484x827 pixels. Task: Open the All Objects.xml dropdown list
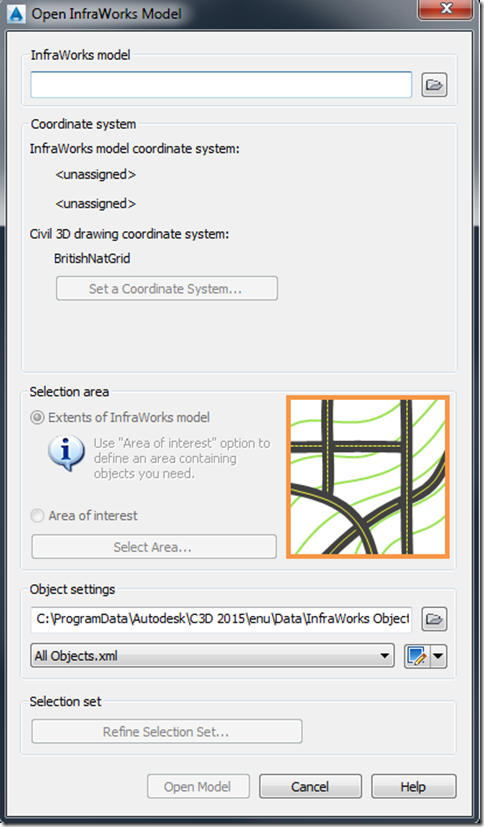click(x=212, y=656)
